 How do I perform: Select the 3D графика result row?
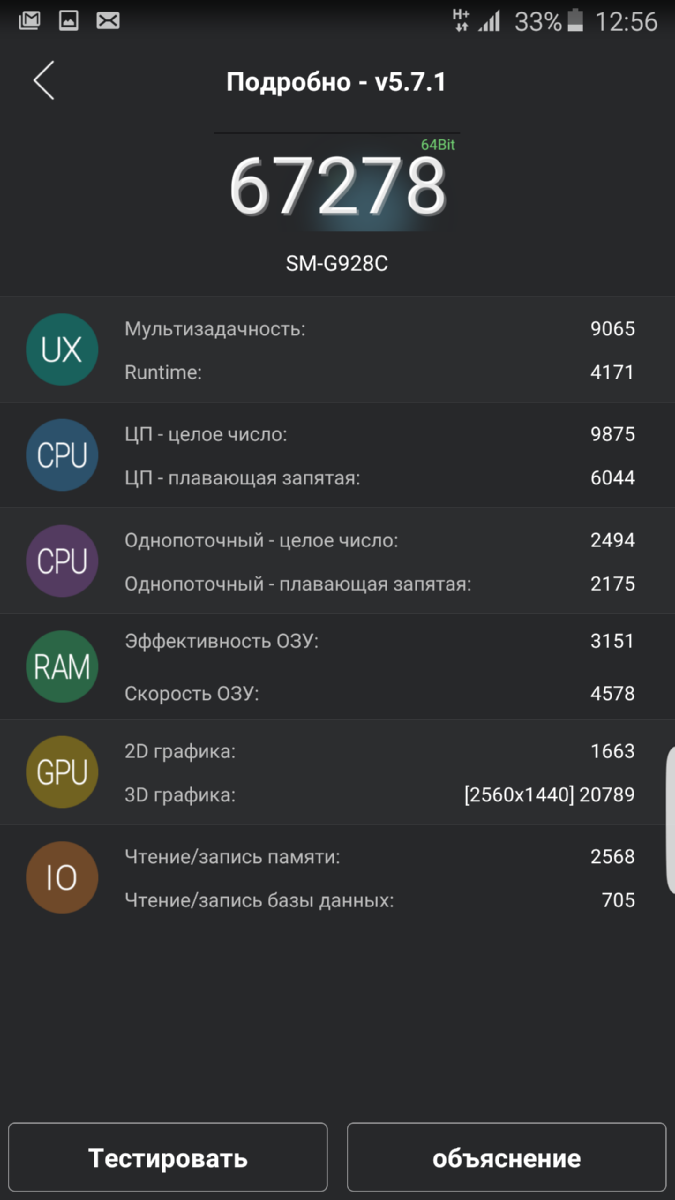[x=380, y=795]
